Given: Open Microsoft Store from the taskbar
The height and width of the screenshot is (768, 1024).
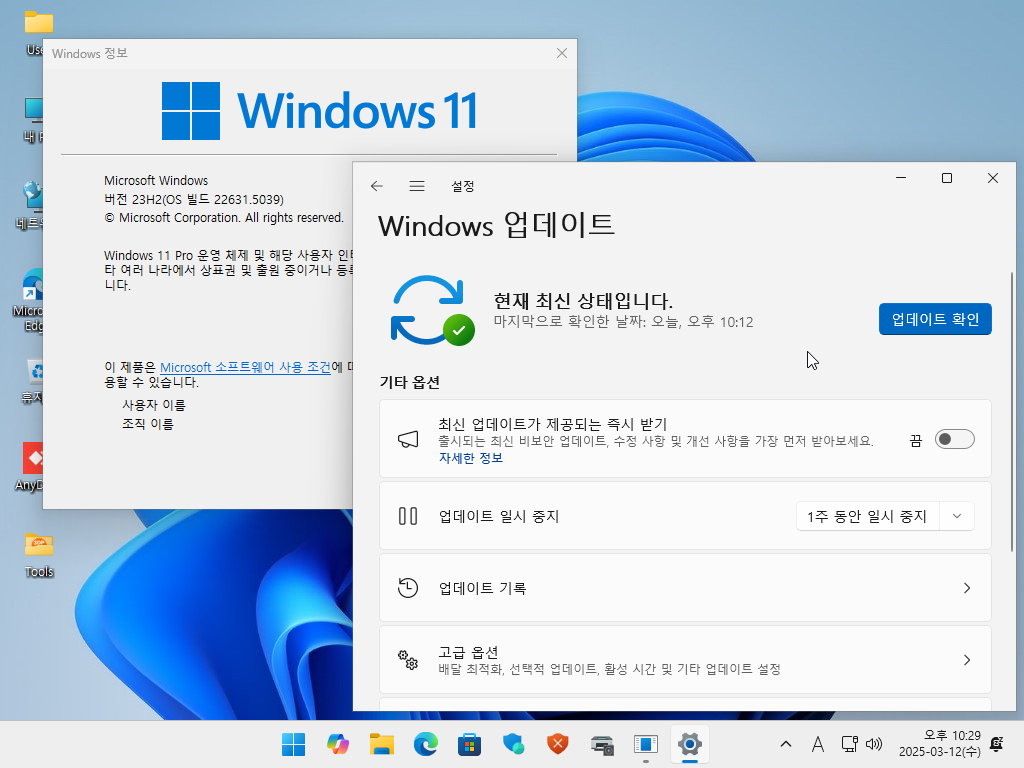Looking at the screenshot, I should (470, 744).
